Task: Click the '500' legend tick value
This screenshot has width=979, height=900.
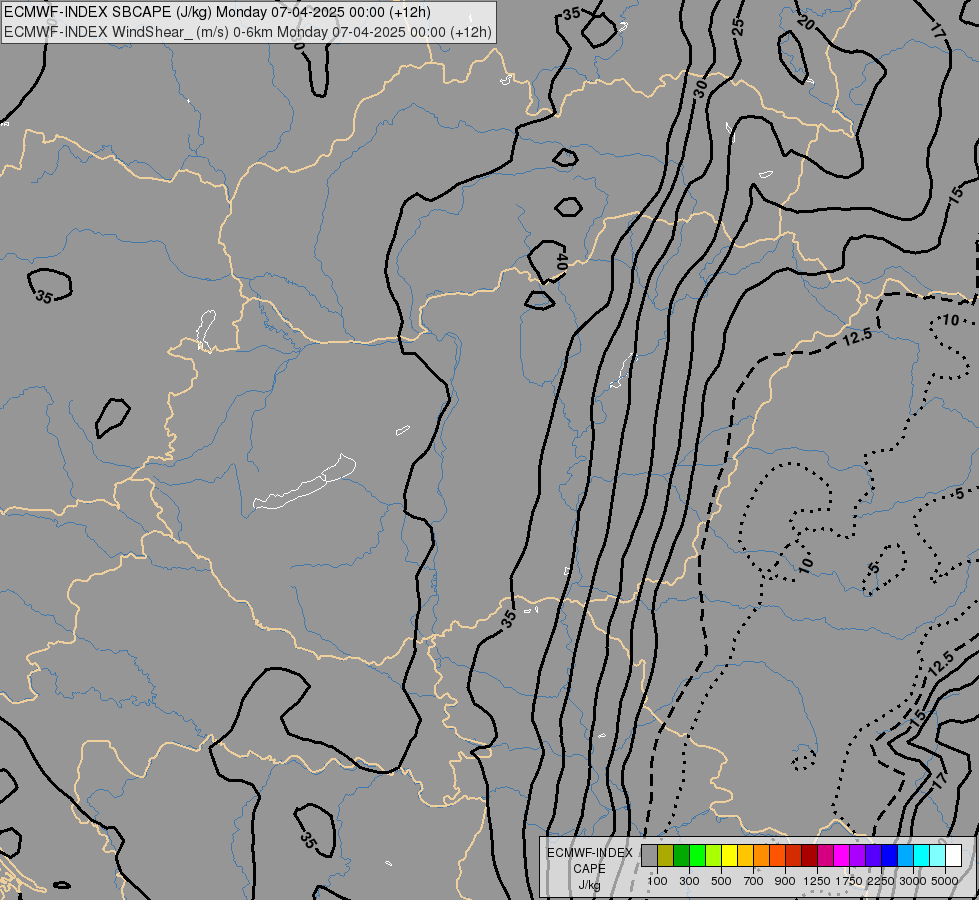Action: (x=721, y=881)
